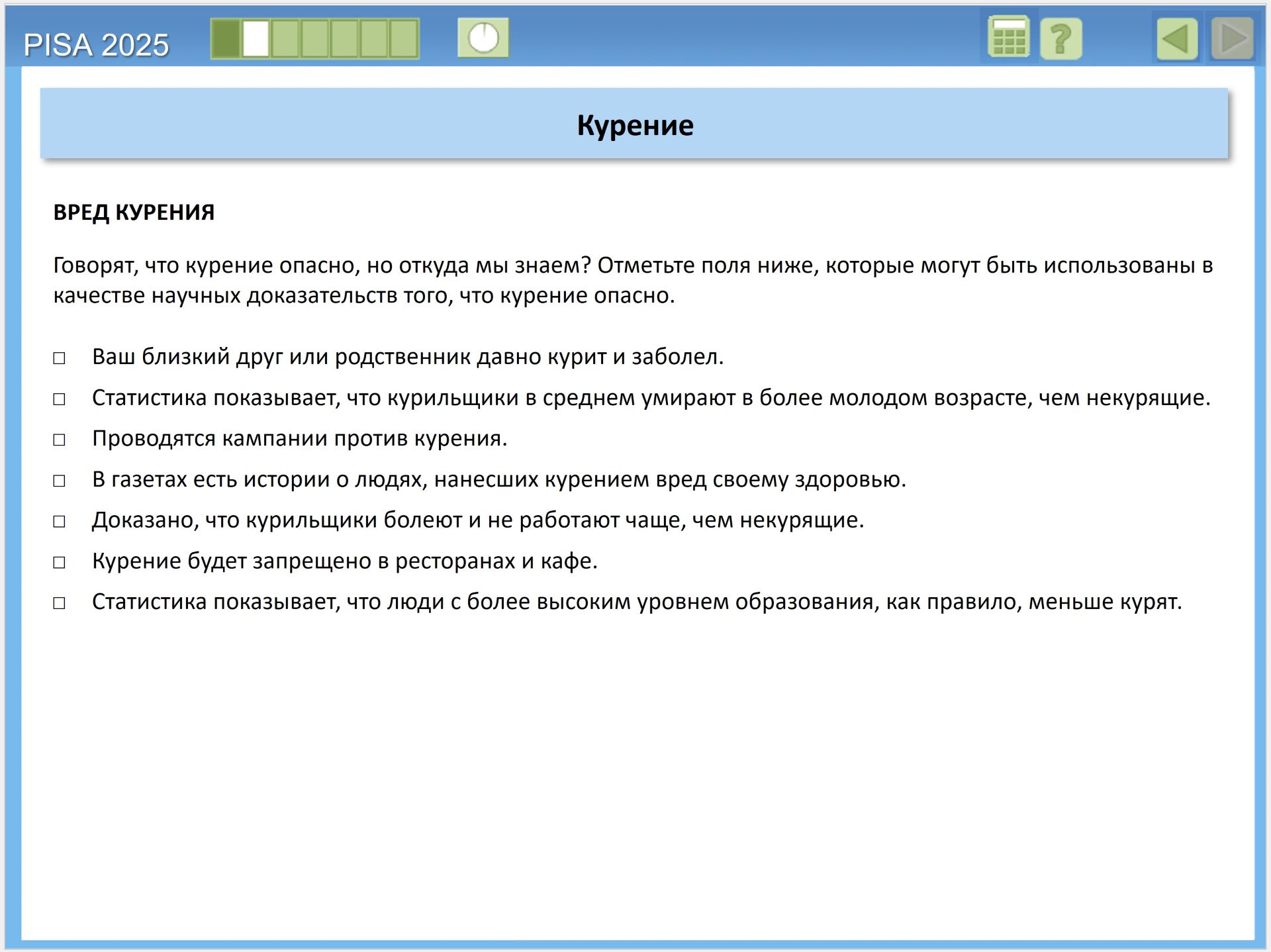Go back with the left arrow
The image size is (1271, 952).
tap(1177, 39)
